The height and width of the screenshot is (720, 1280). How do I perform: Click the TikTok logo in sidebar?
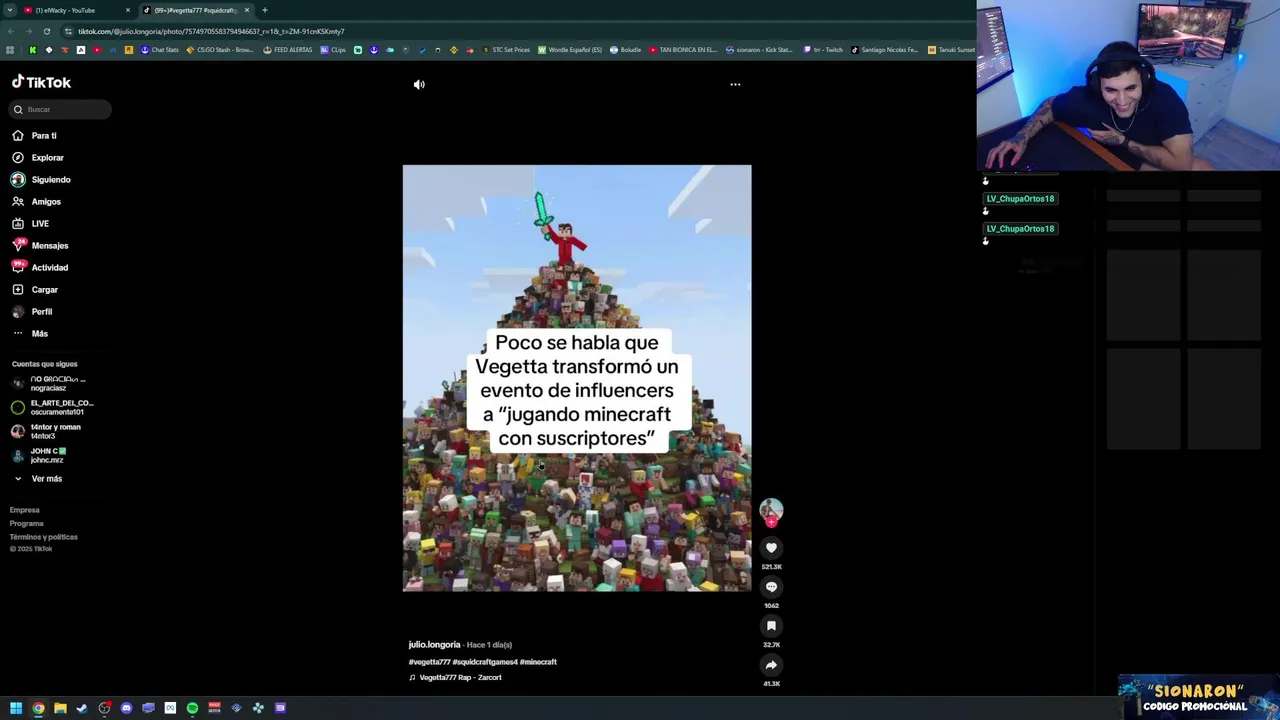[x=41, y=82]
